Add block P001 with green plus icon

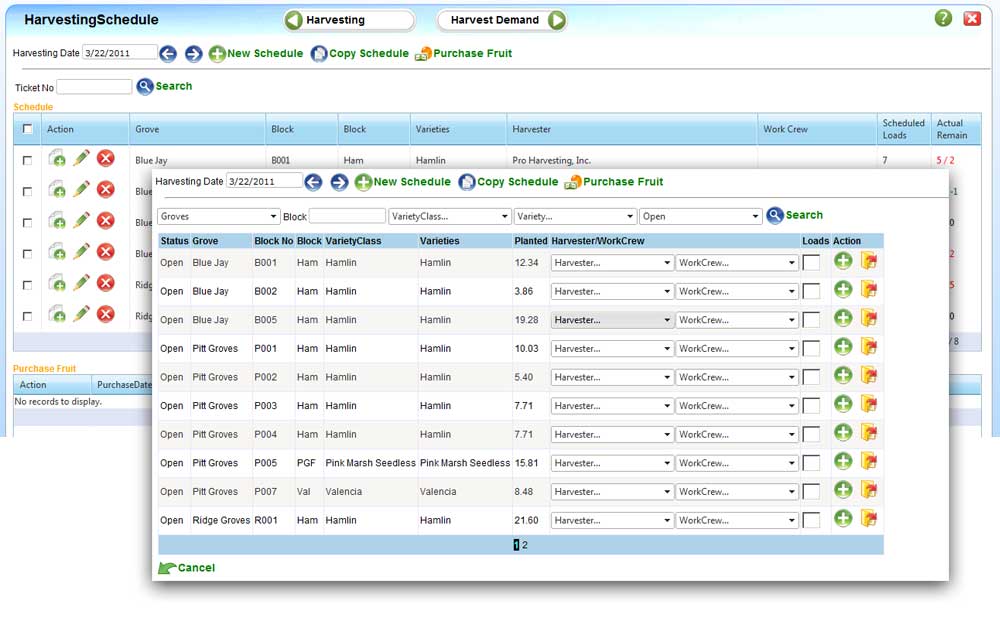click(x=843, y=347)
